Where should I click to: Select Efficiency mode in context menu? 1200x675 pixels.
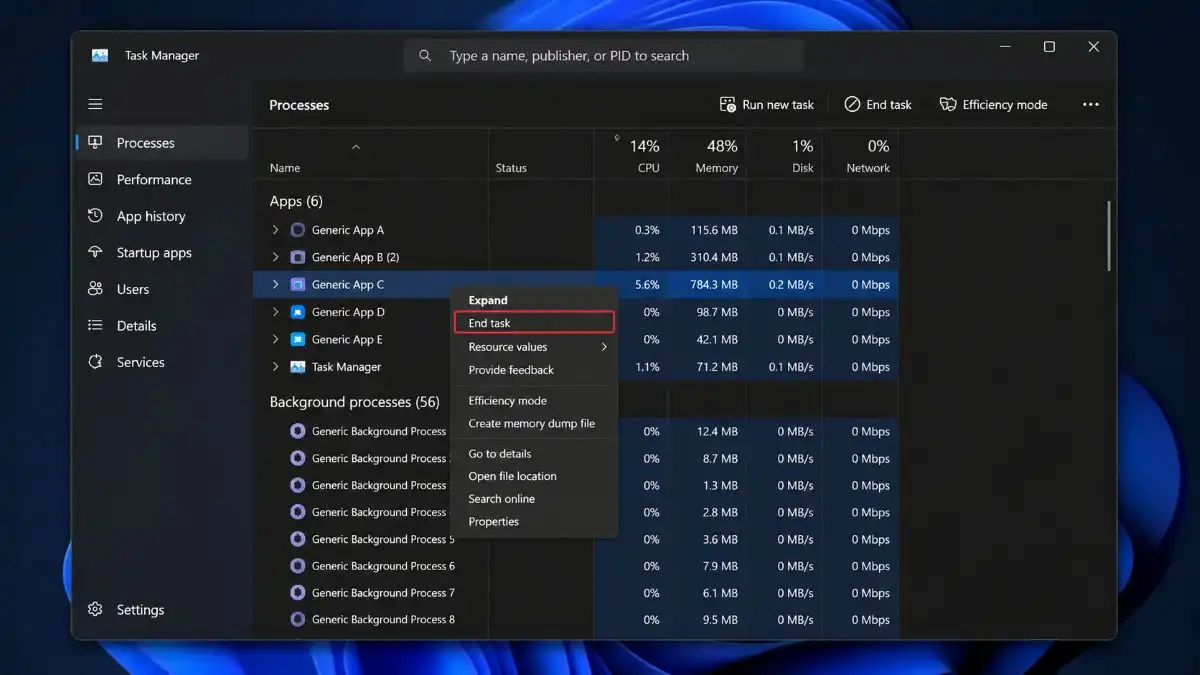point(534,401)
